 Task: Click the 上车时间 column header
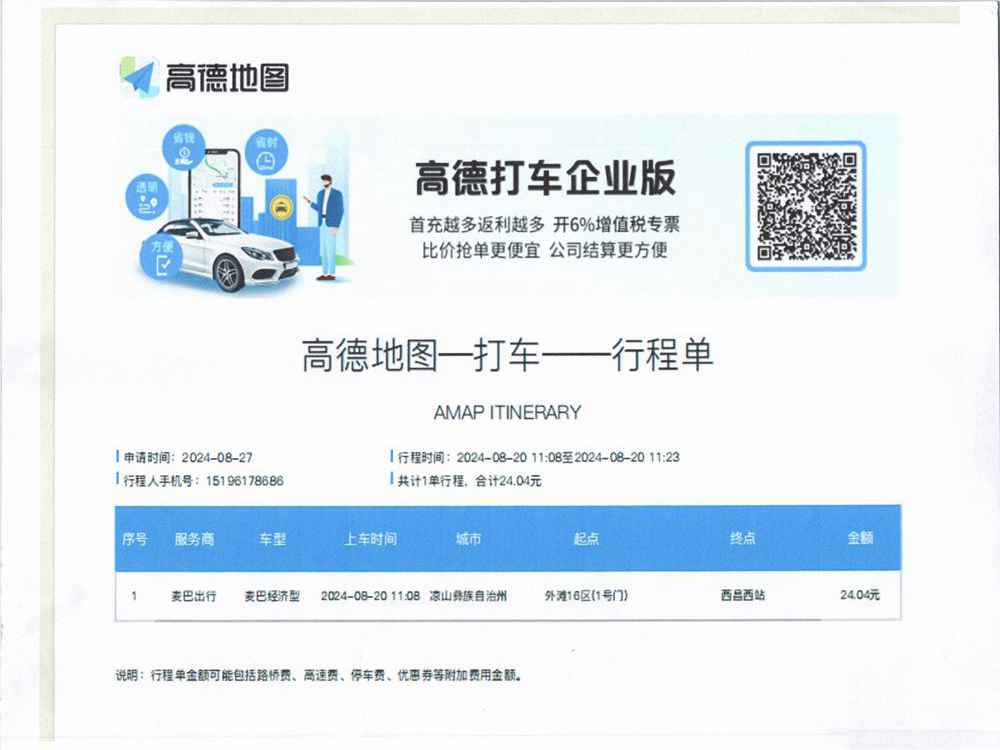371,539
